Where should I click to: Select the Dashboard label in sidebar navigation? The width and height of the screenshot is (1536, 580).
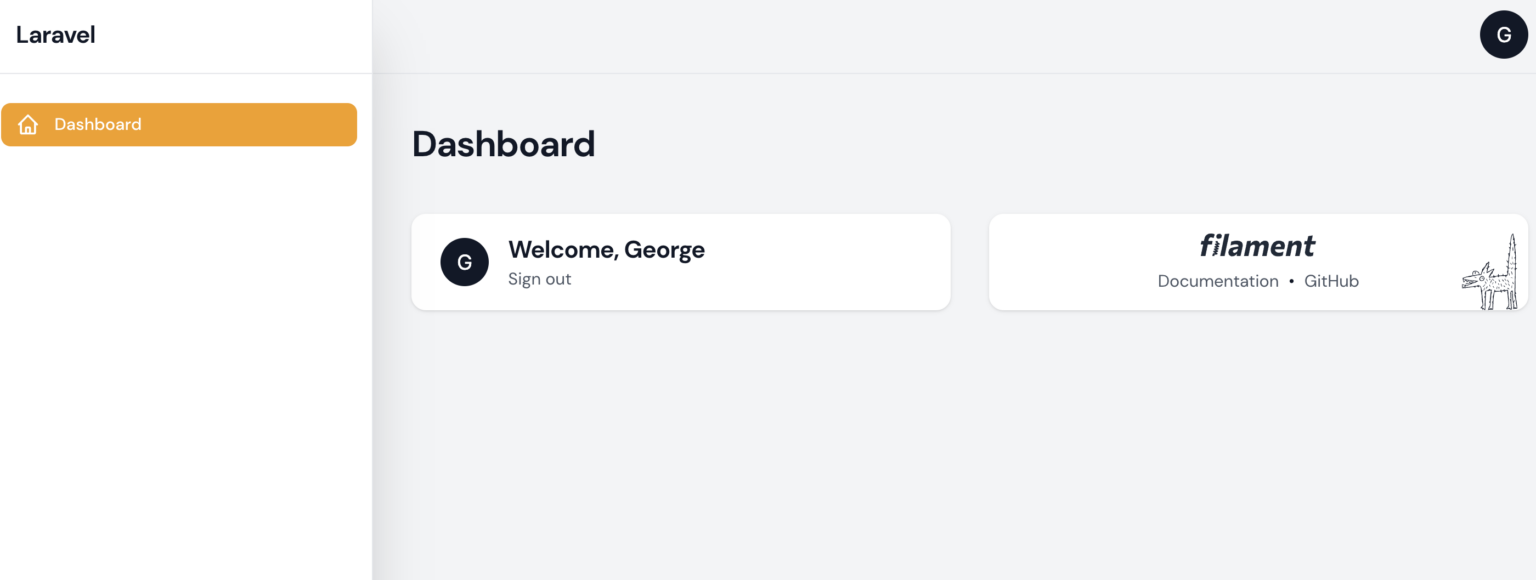pyautogui.click(x=98, y=125)
